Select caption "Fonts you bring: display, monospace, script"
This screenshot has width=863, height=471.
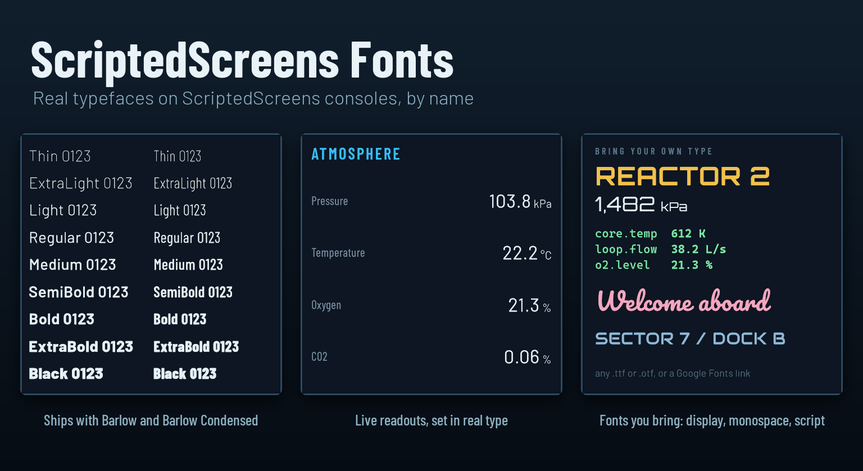[712, 421]
